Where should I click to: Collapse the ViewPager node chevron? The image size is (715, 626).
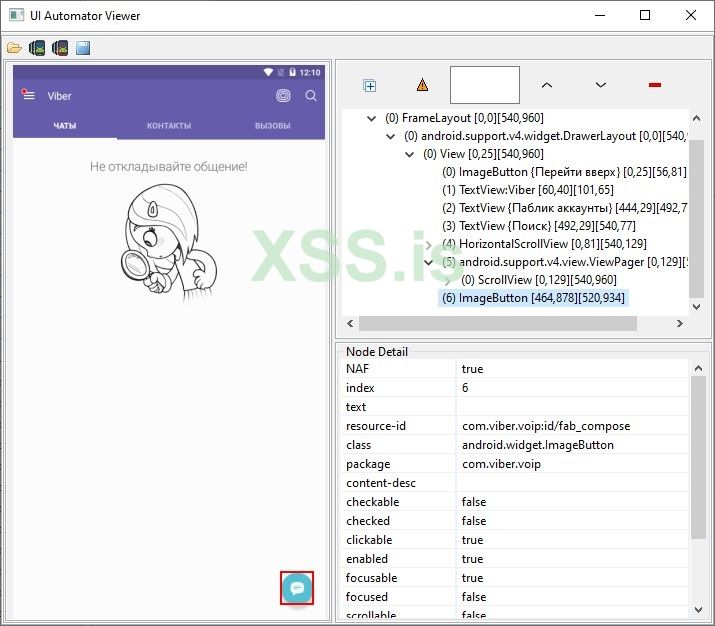[428, 262]
